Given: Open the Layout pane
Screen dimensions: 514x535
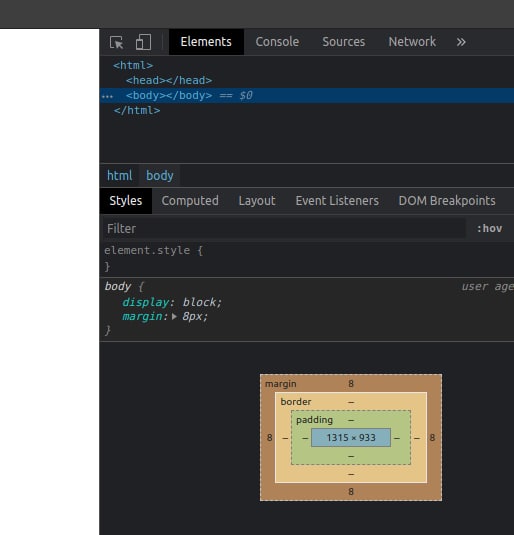Looking at the screenshot, I should coord(257,201).
